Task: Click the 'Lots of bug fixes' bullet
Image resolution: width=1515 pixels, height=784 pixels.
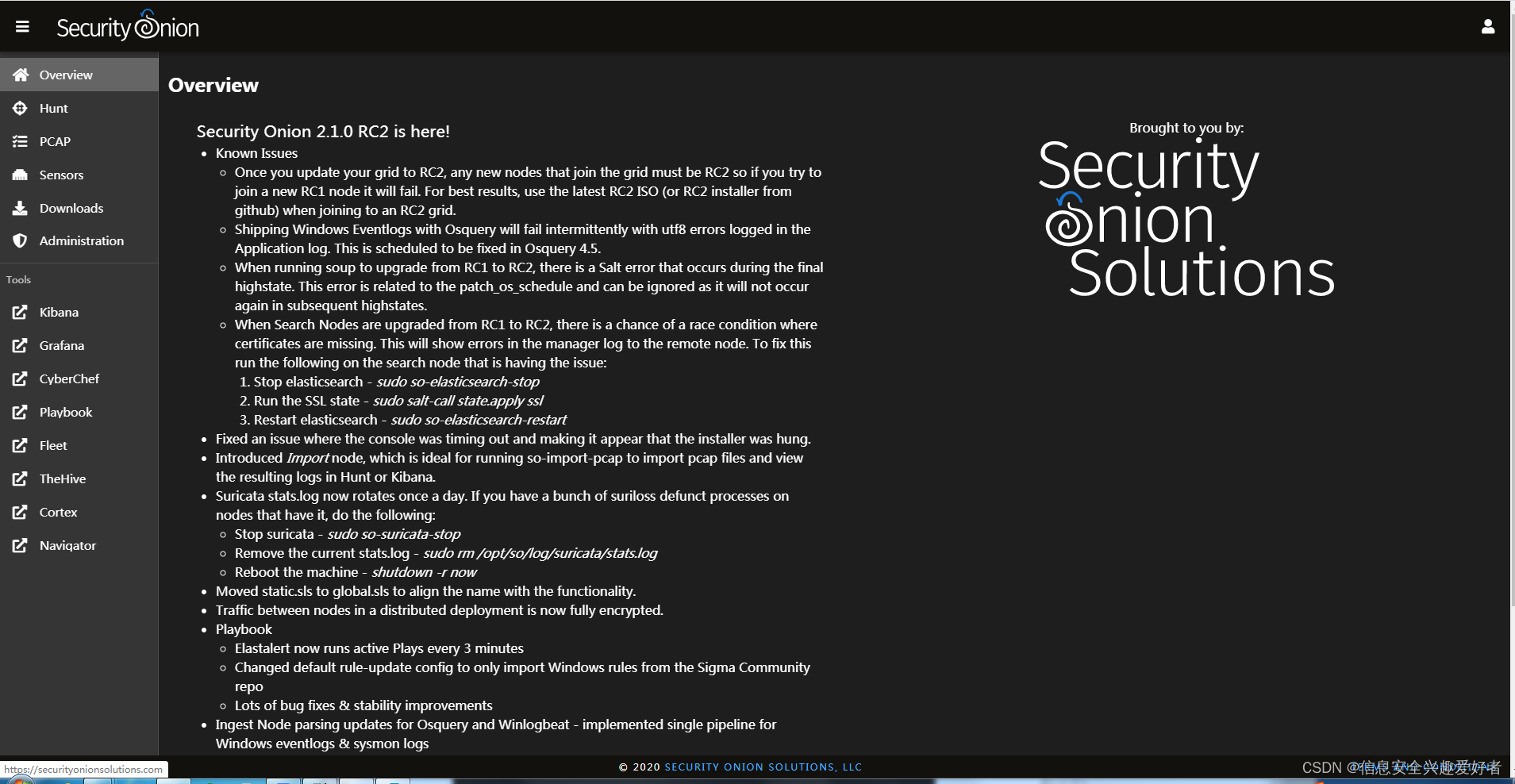Action: (363, 705)
